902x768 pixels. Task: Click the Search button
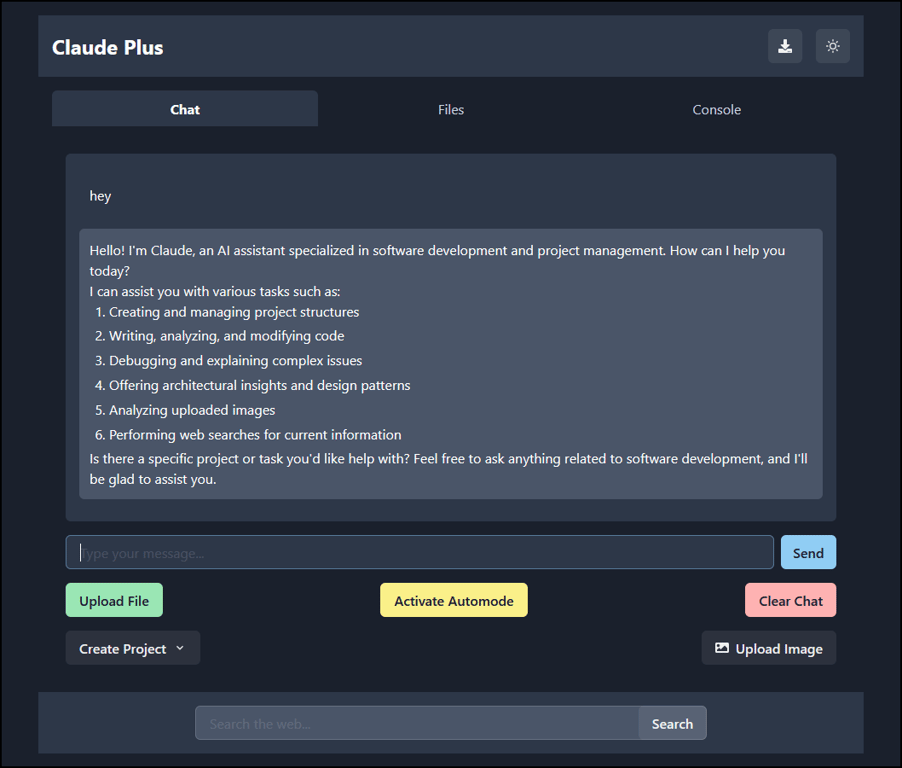pyautogui.click(x=672, y=723)
